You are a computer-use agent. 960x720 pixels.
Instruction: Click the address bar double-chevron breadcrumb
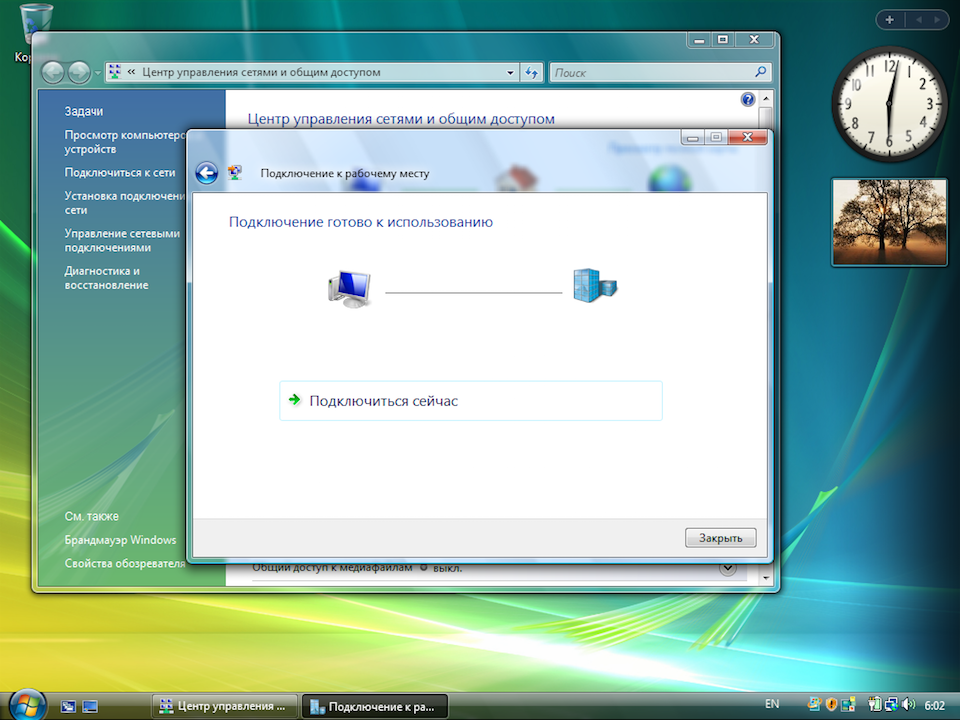pyautogui.click(x=131, y=72)
